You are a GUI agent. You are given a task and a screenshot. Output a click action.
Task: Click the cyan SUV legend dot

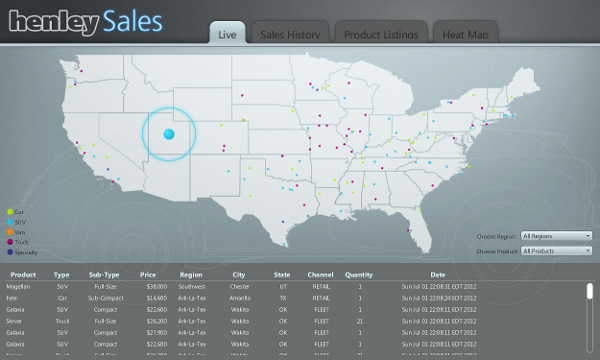[10, 222]
